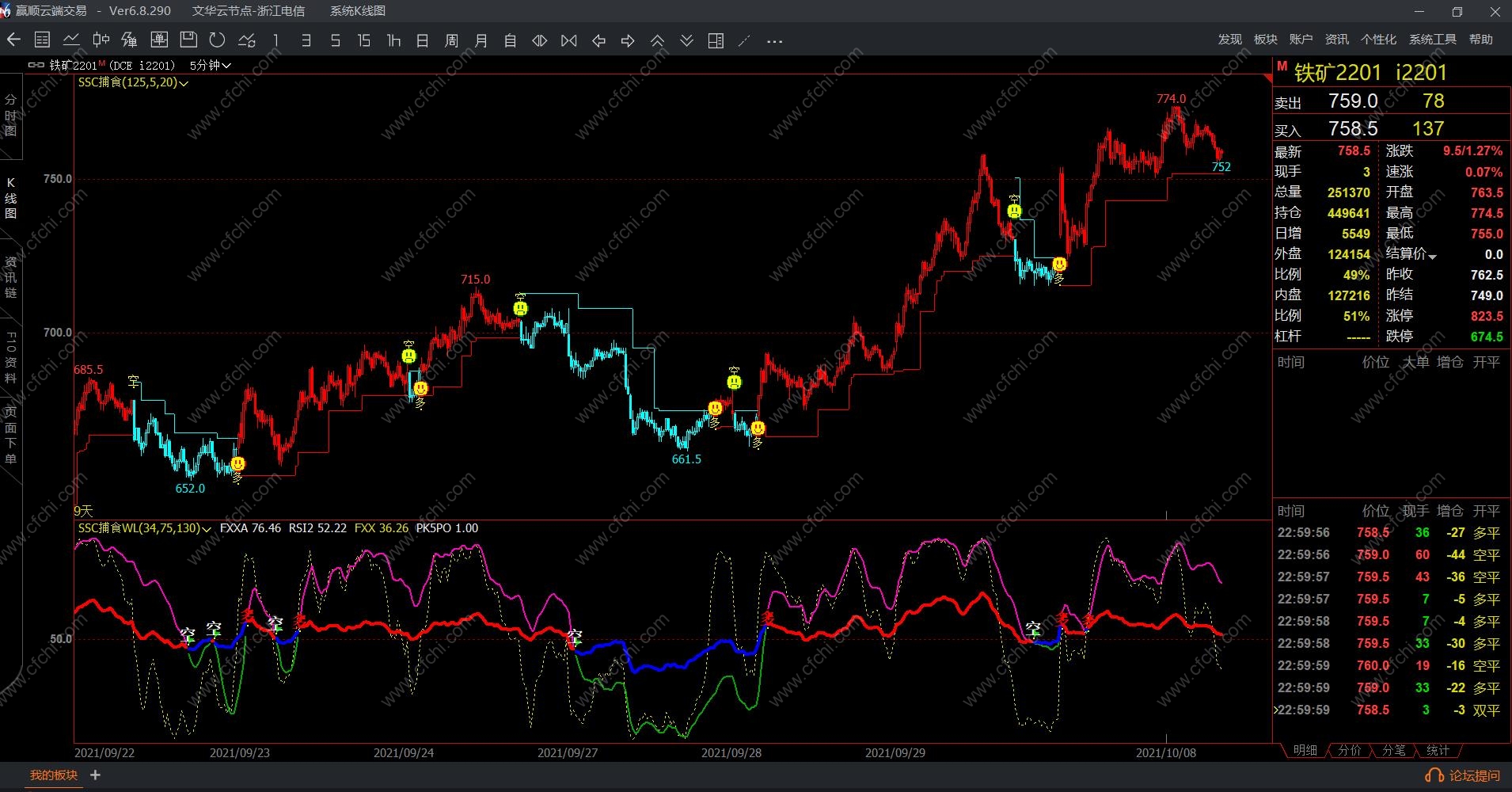Open the 分时图 side panel tab
1512x792 pixels.
point(11,116)
